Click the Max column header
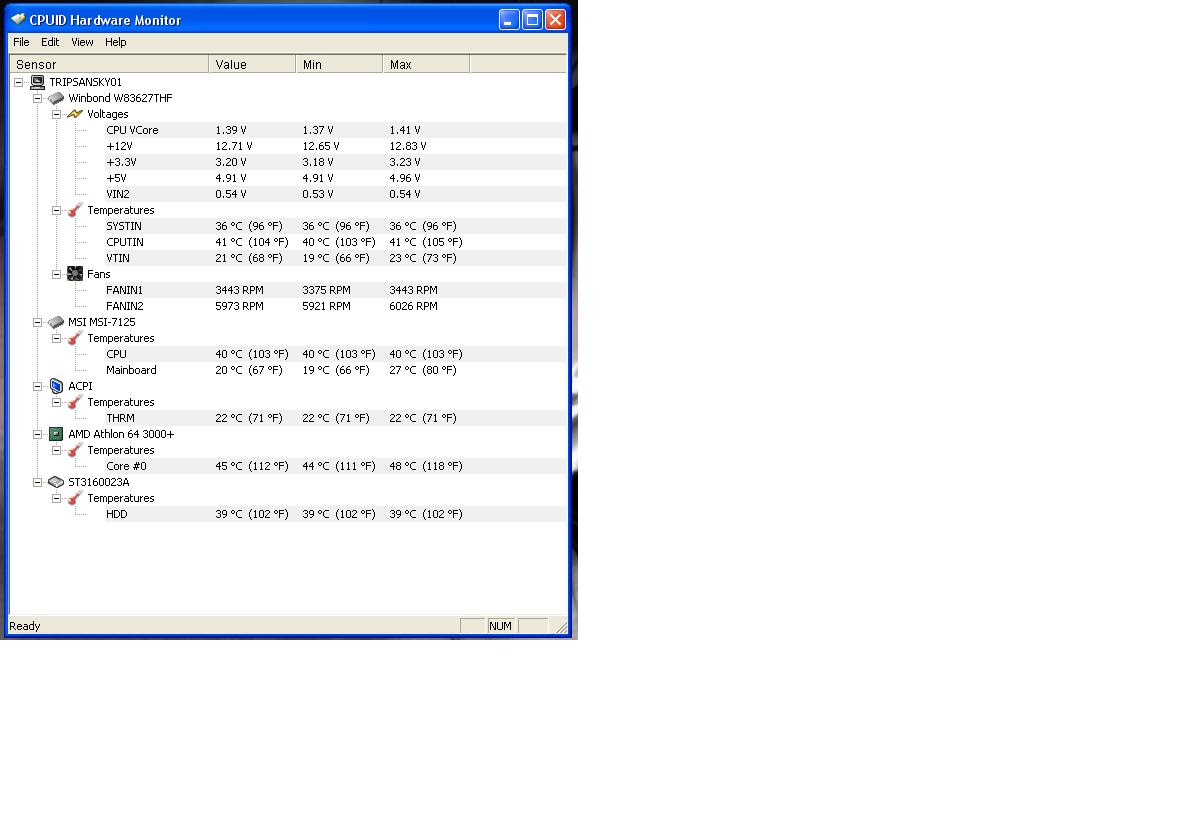 [426, 64]
